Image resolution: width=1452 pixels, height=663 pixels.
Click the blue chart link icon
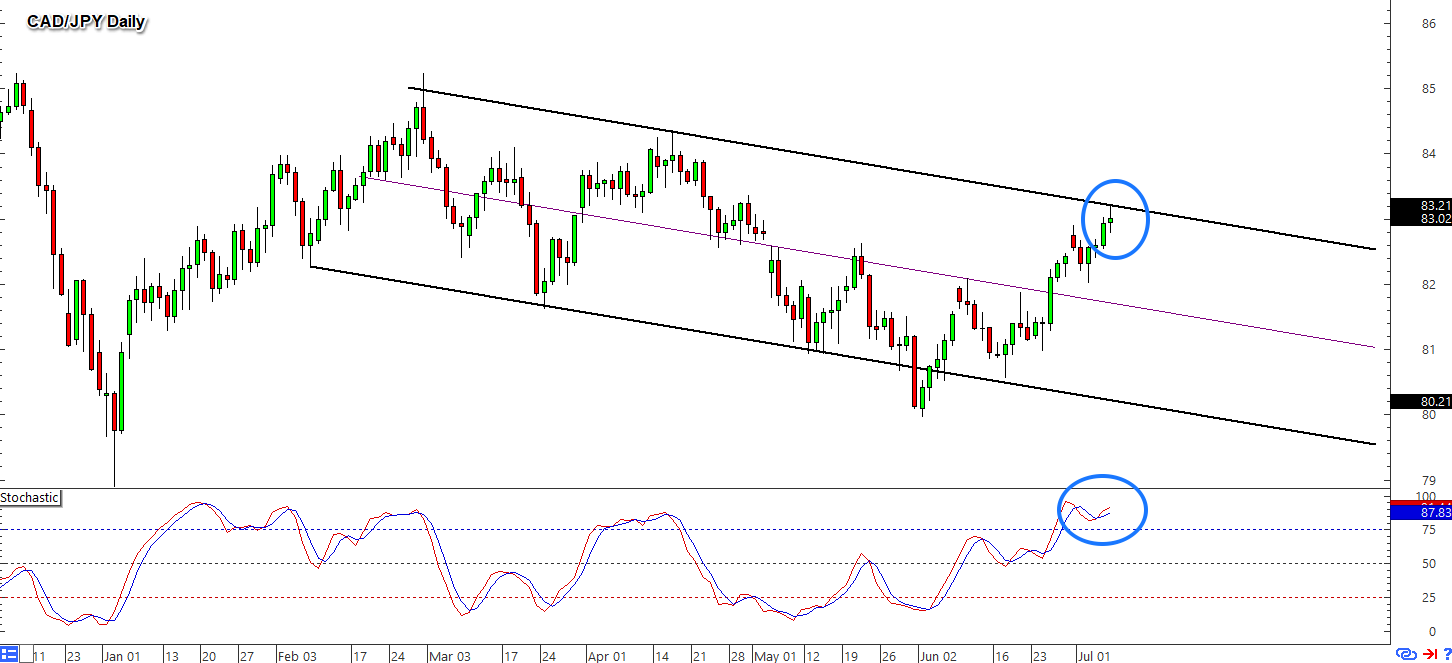[x=1407, y=655]
